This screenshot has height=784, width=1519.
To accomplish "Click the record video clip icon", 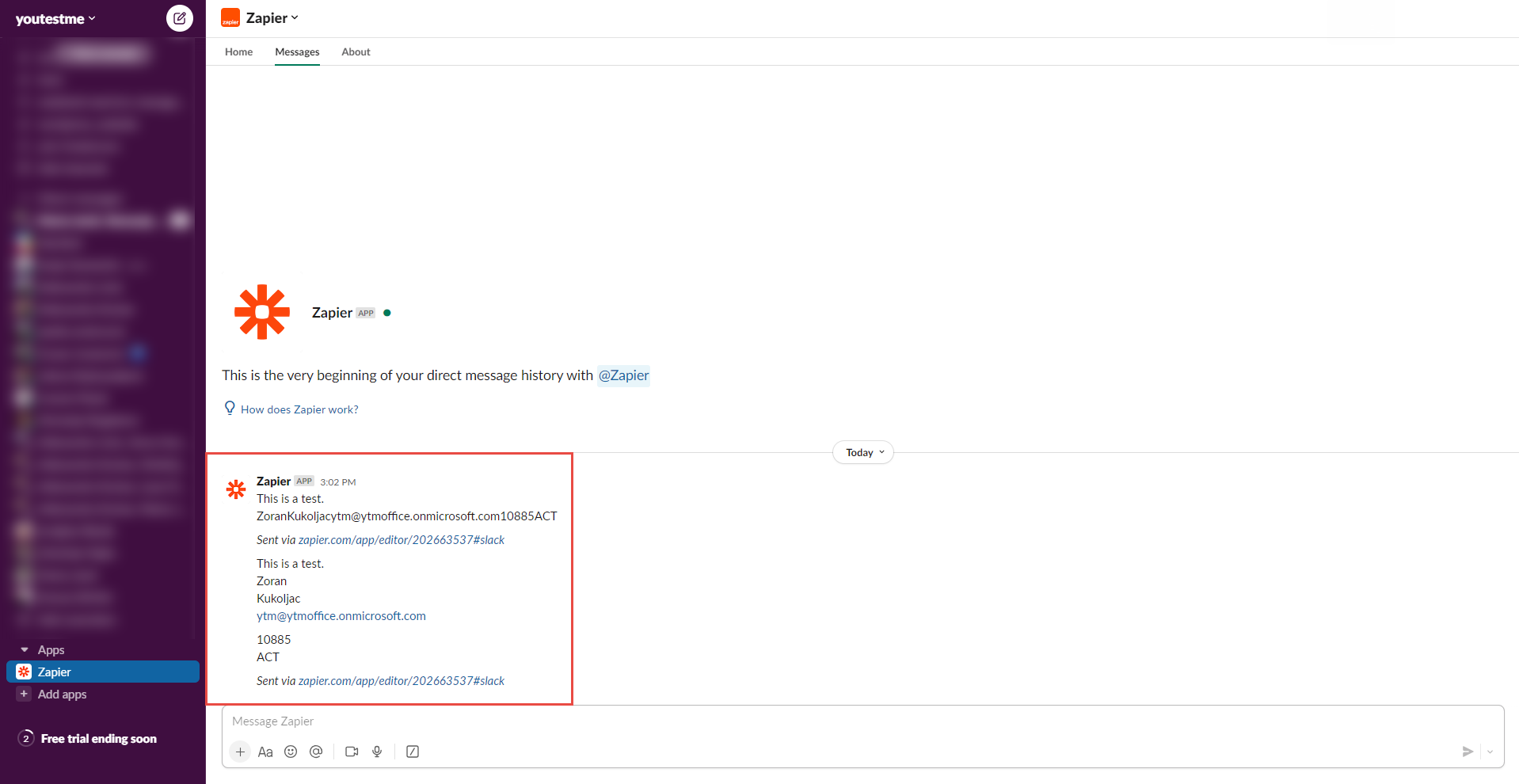I will point(352,752).
